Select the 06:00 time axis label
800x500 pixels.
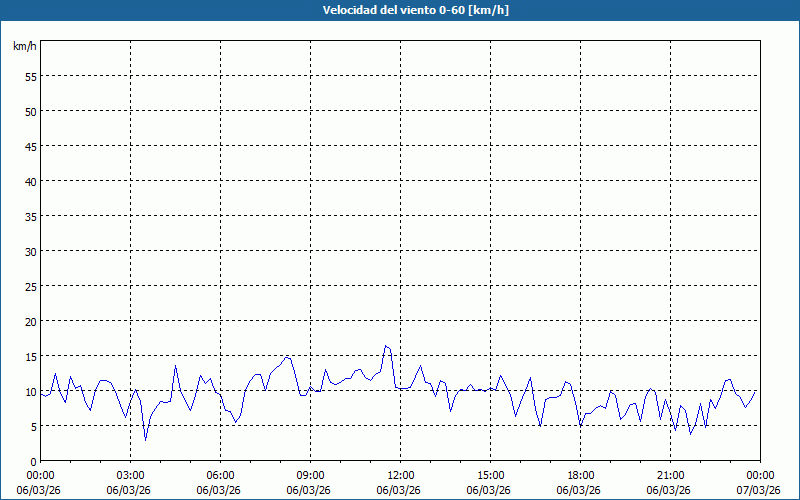pyautogui.click(x=220, y=475)
